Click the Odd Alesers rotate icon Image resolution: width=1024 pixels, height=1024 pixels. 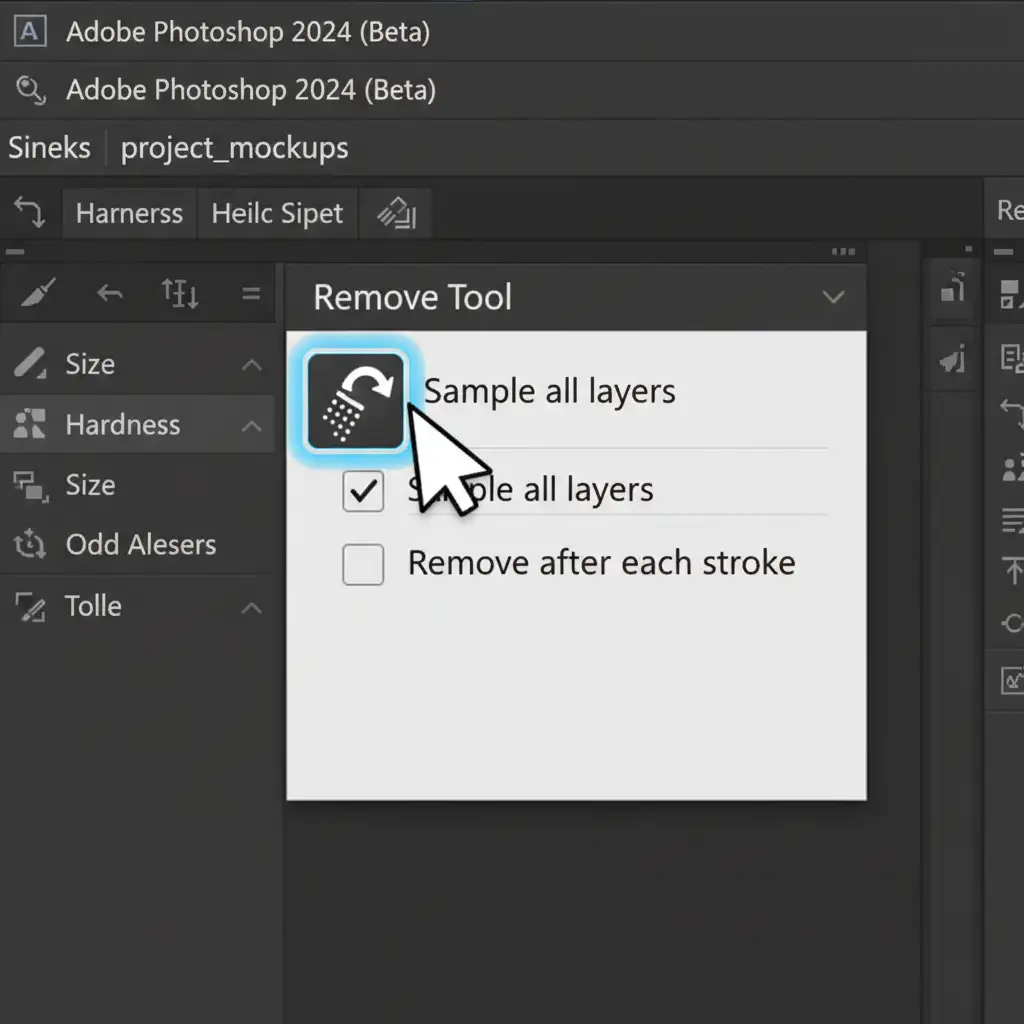[29, 545]
